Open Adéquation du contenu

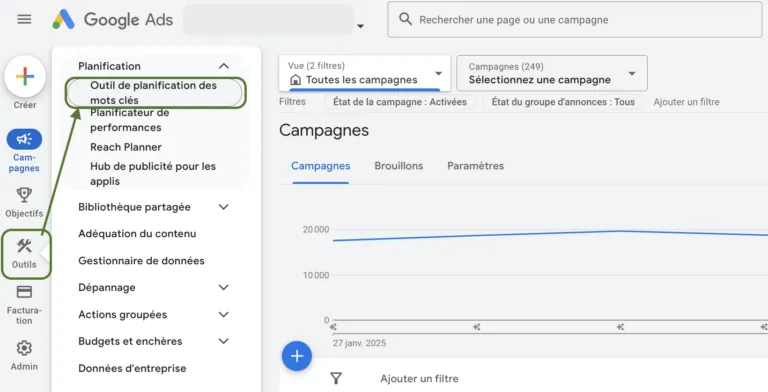[x=137, y=234]
